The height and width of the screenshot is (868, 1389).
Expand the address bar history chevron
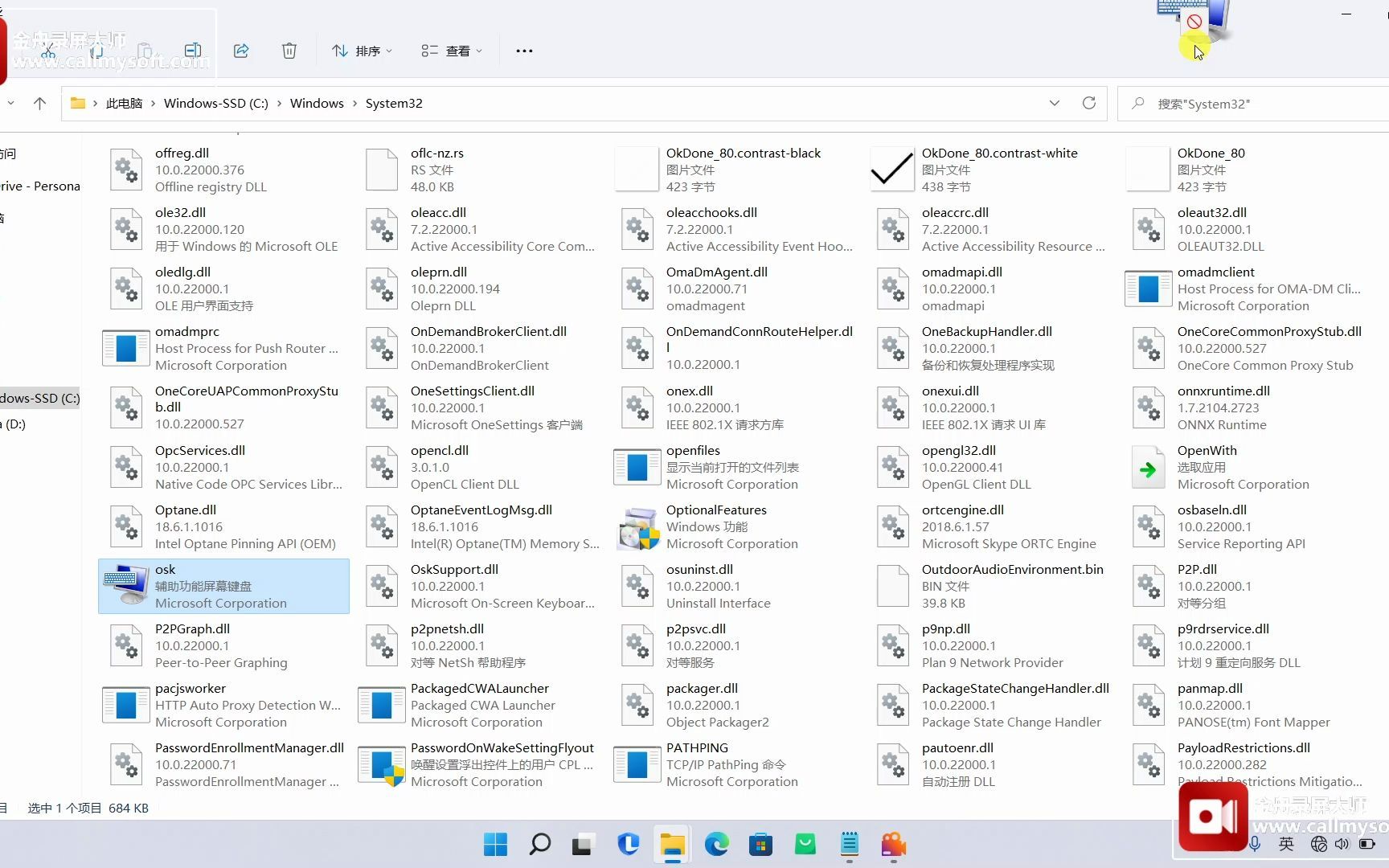pos(1055,103)
